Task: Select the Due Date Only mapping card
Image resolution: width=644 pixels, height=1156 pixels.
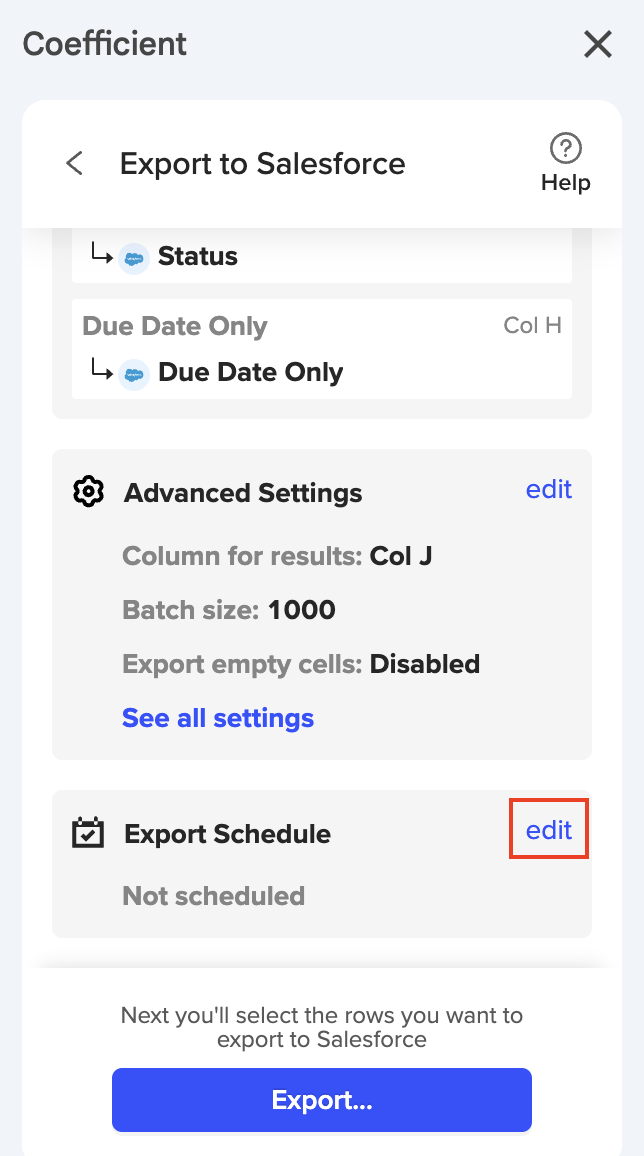Action: pyautogui.click(x=321, y=349)
